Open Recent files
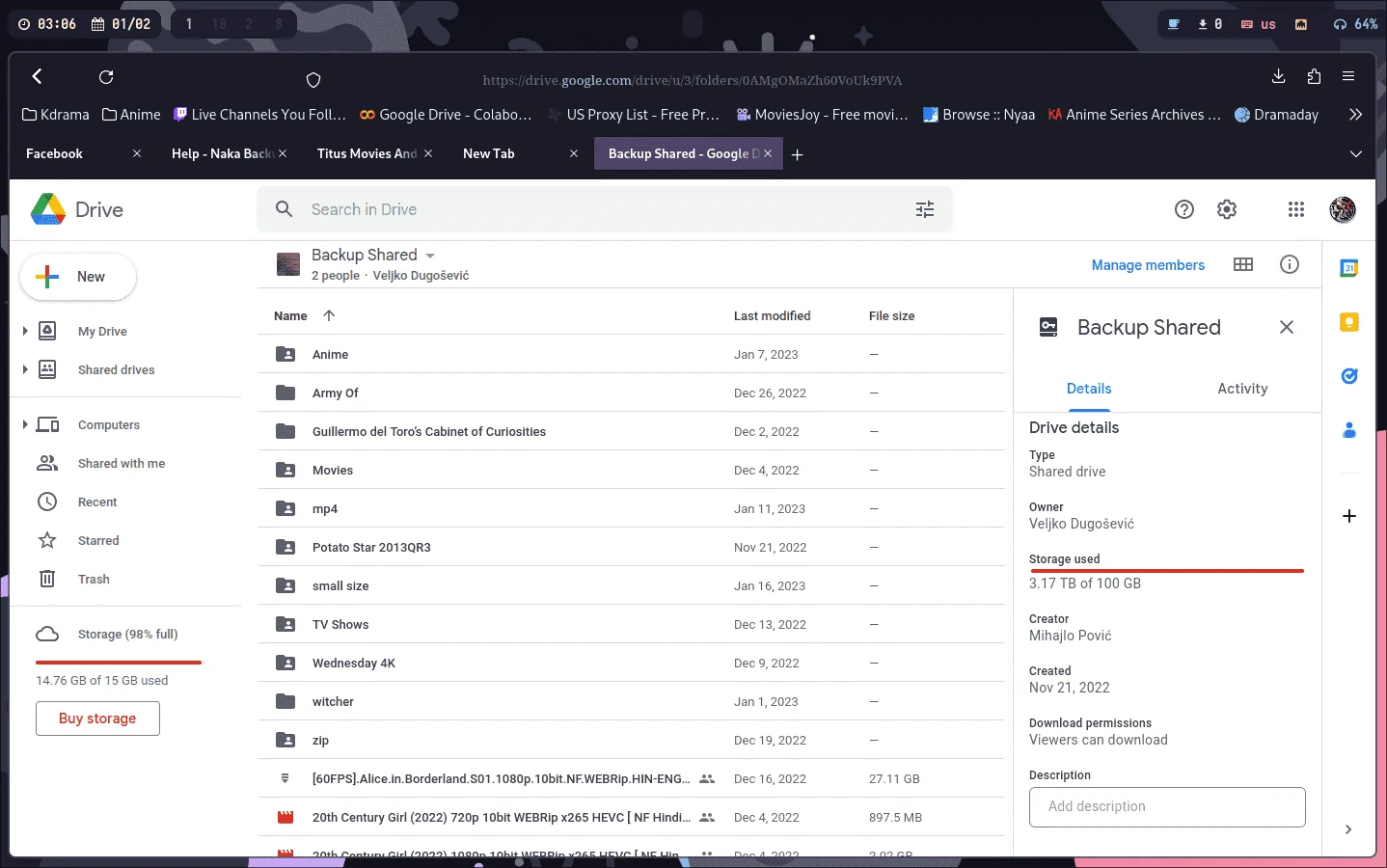This screenshot has width=1387, height=868. tap(97, 502)
